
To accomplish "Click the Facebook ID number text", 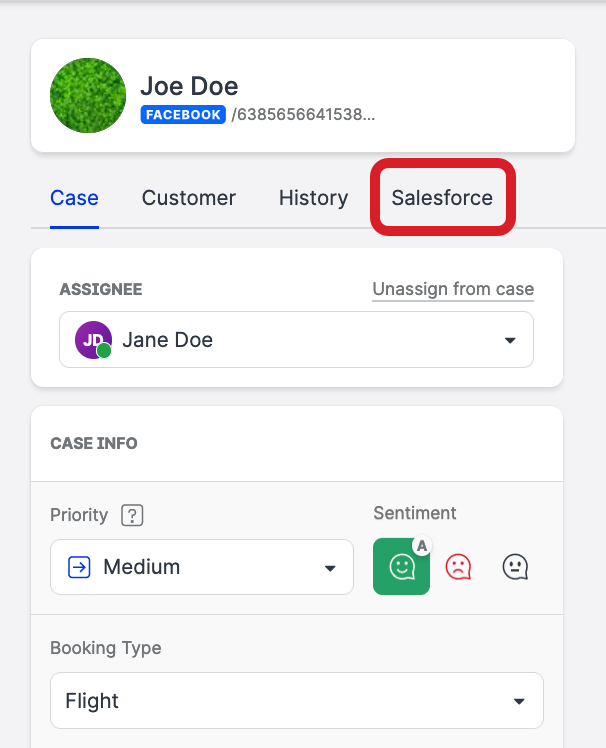I will pyautogui.click(x=303, y=115).
